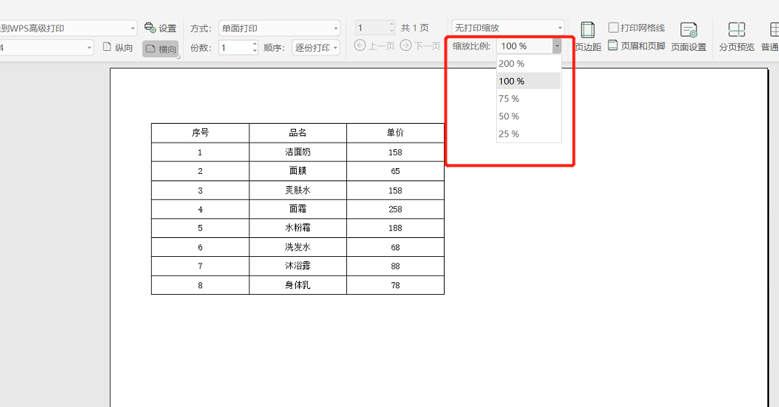Go to 上一页 previous page
This screenshot has height=407, width=779.
click(374, 46)
